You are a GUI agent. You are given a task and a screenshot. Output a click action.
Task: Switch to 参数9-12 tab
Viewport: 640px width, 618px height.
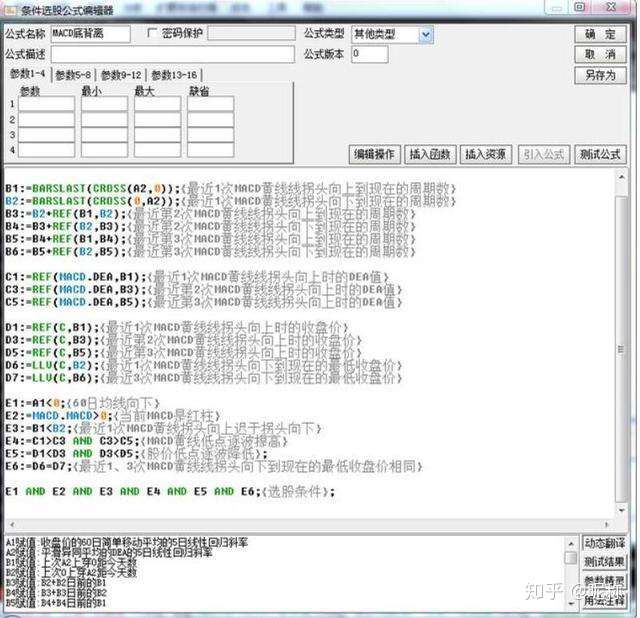coord(121,75)
